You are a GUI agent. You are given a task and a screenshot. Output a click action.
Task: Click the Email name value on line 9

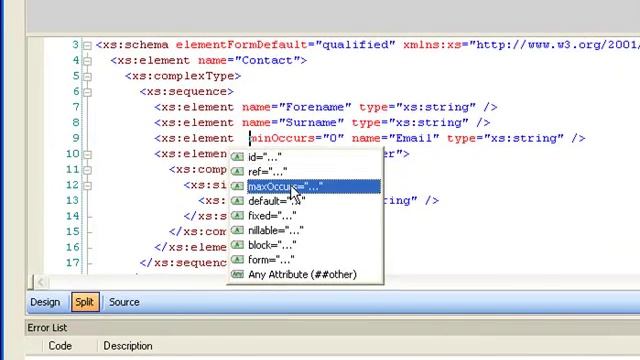coord(414,138)
